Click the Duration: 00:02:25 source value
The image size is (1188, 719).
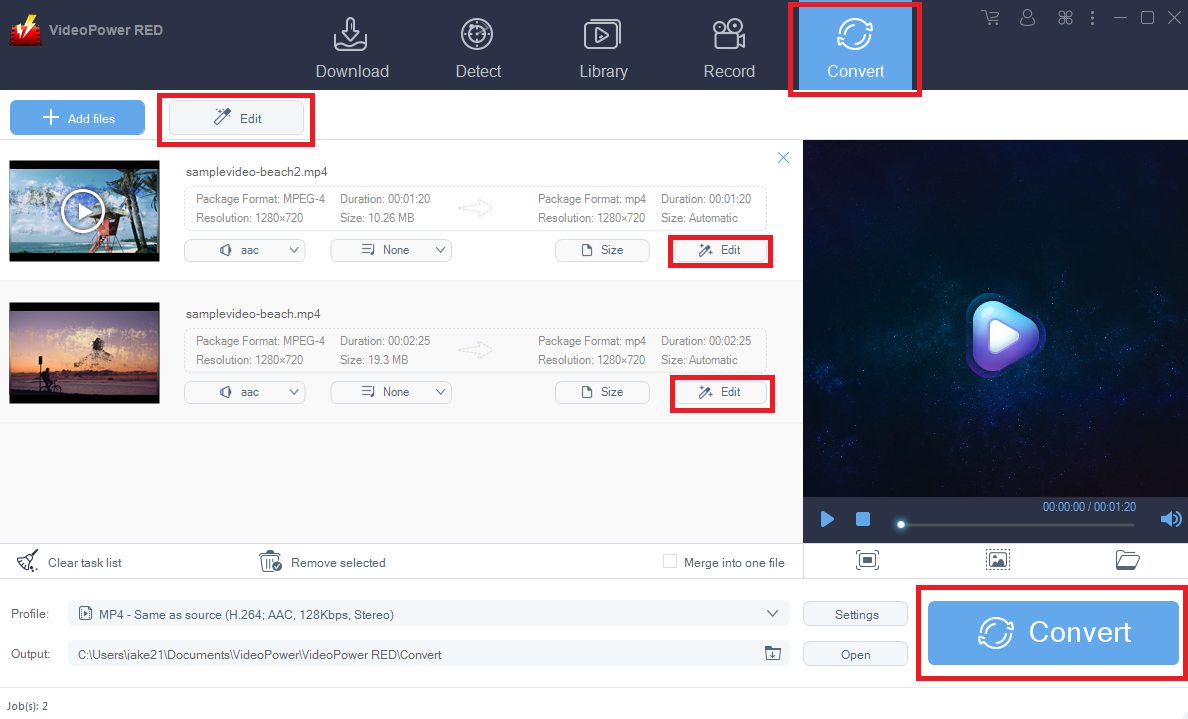pos(385,340)
